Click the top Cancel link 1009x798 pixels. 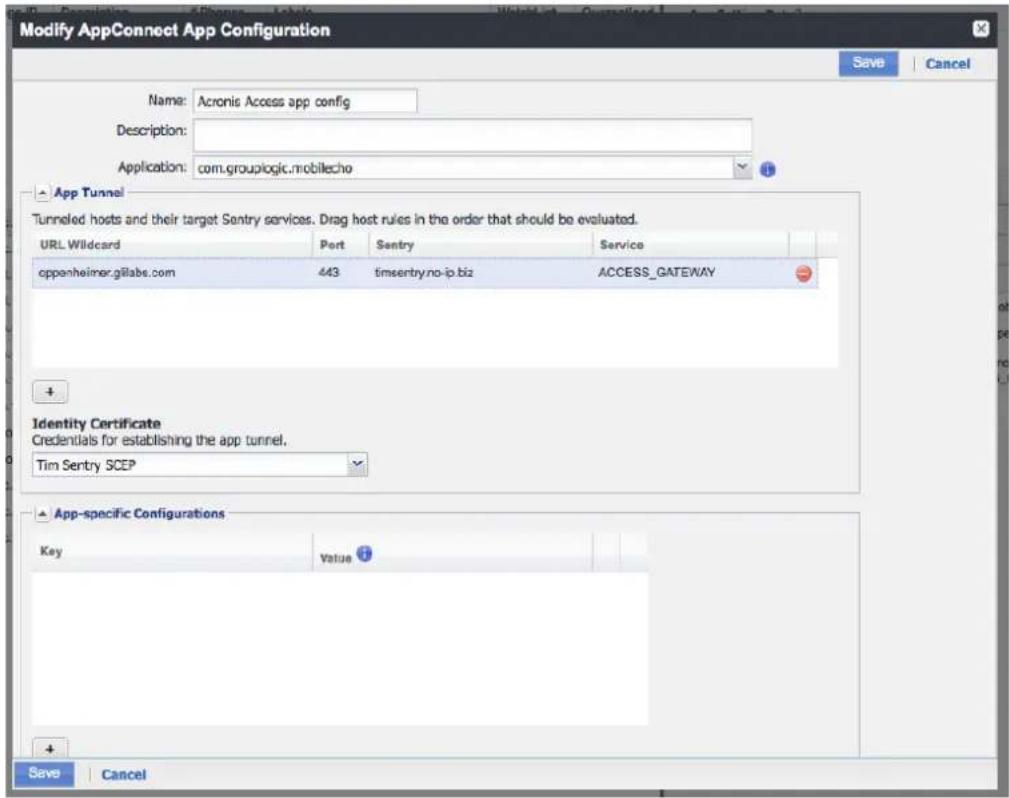[x=947, y=64]
